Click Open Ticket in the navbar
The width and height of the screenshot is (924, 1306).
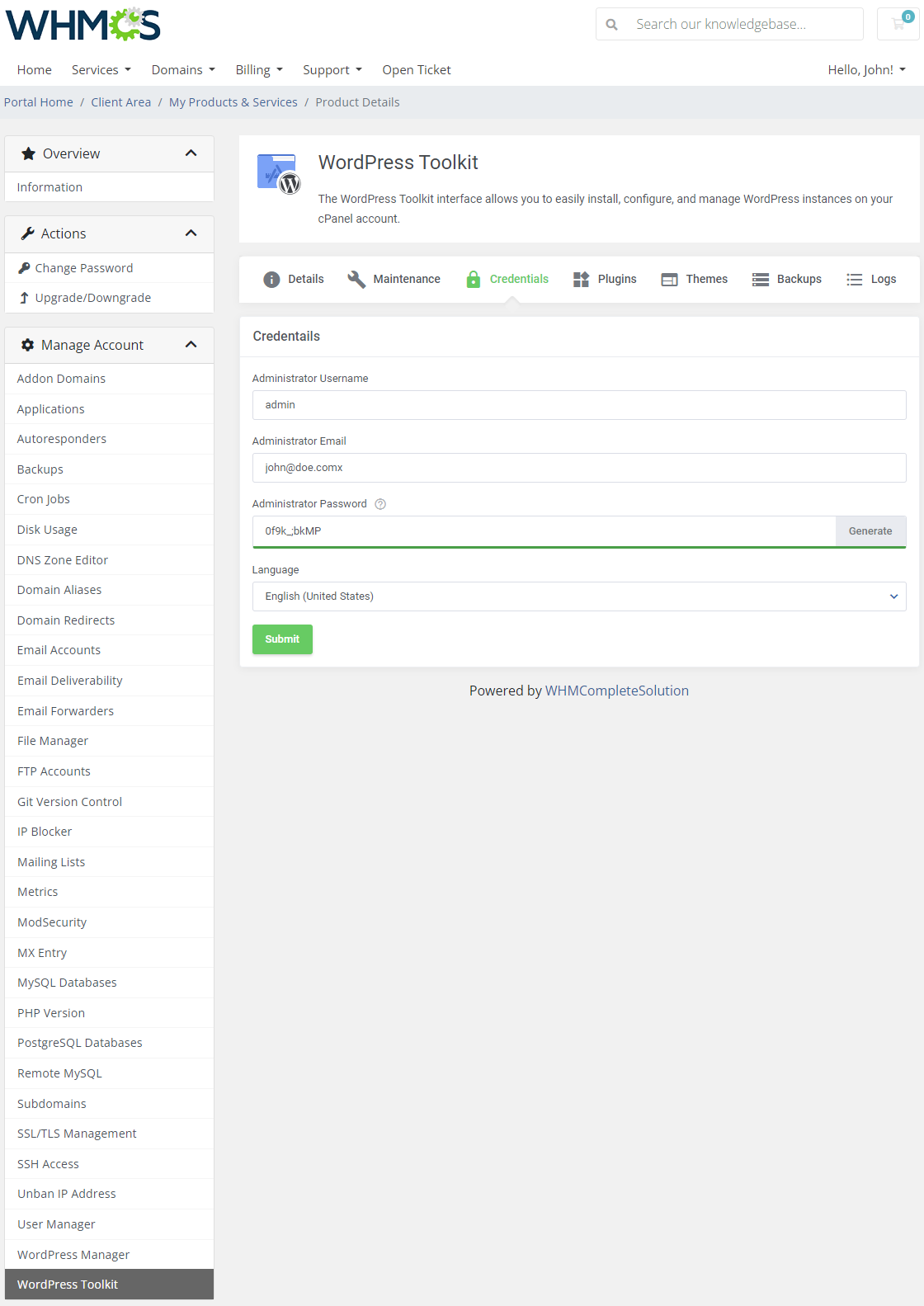click(x=417, y=70)
